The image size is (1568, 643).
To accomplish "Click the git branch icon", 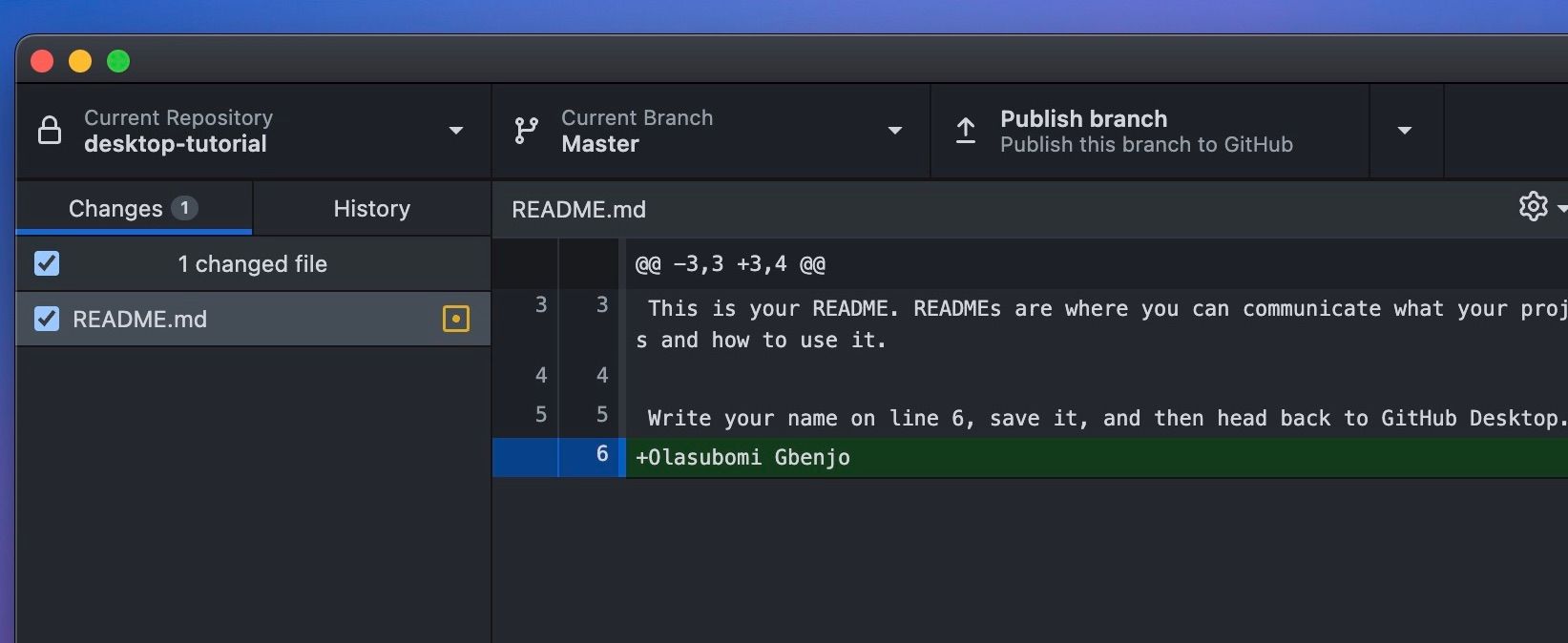I will (x=526, y=131).
